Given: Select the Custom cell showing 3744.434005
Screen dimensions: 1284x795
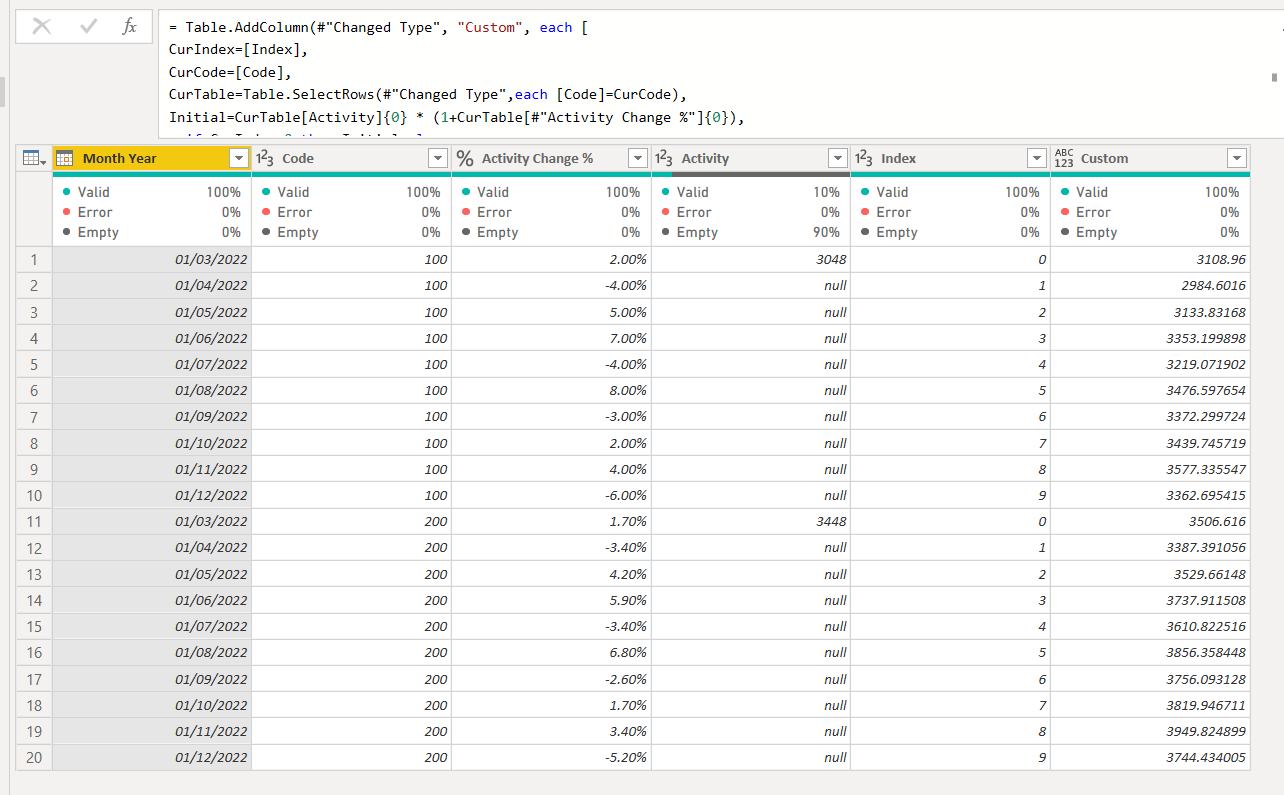Looking at the screenshot, I should (1150, 757).
